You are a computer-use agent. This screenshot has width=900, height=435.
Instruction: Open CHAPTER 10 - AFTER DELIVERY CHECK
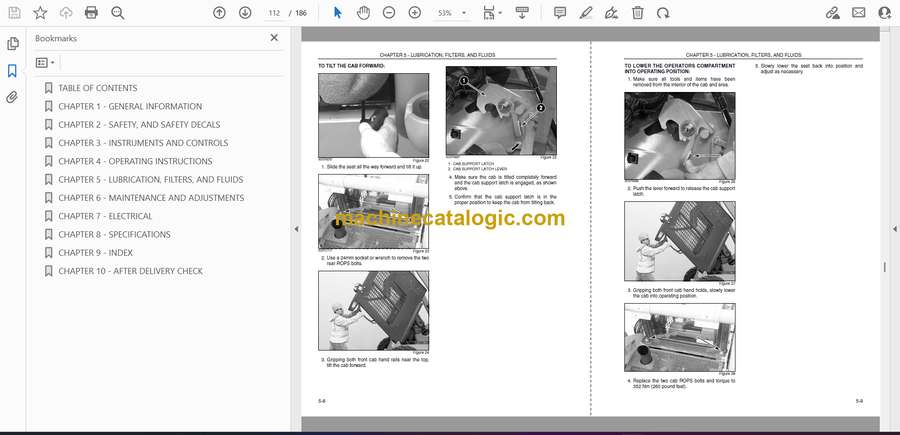(130, 271)
